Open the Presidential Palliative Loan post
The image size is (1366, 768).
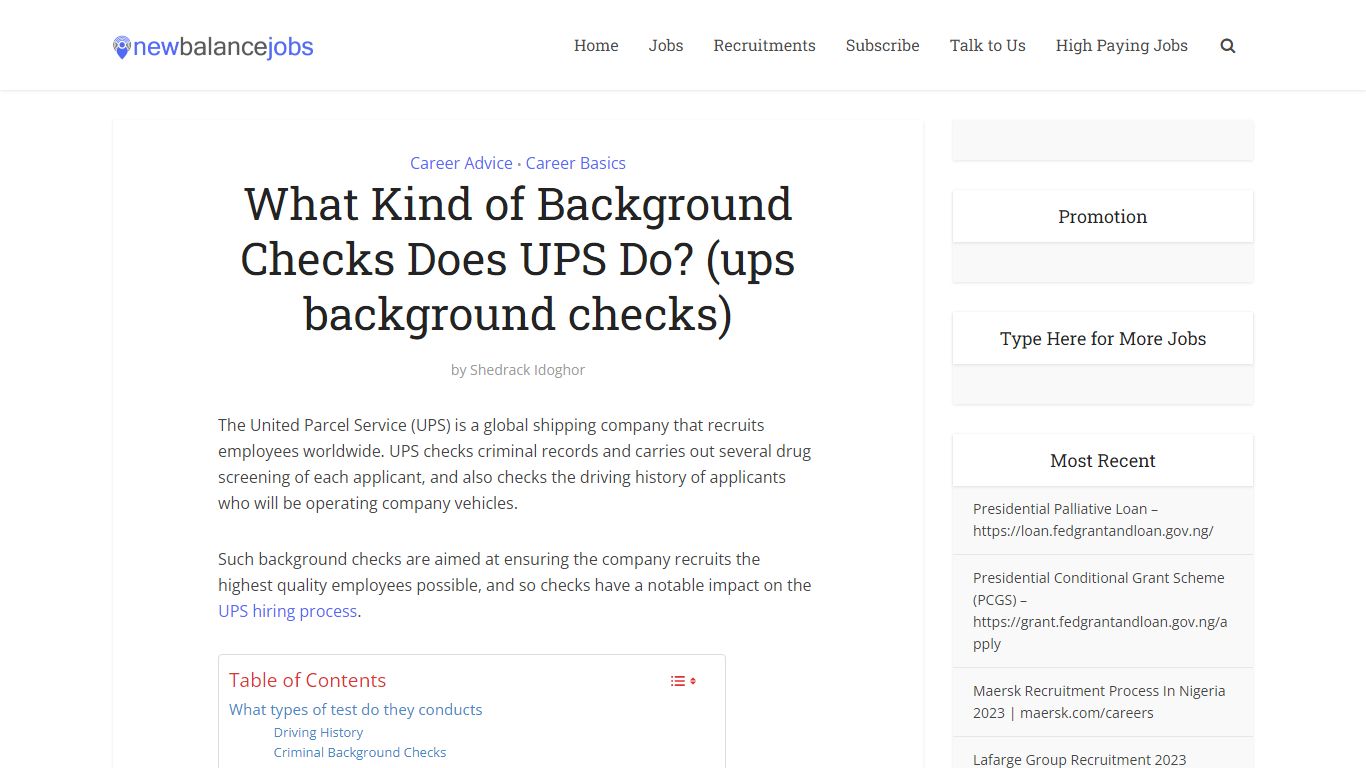[x=1093, y=520]
